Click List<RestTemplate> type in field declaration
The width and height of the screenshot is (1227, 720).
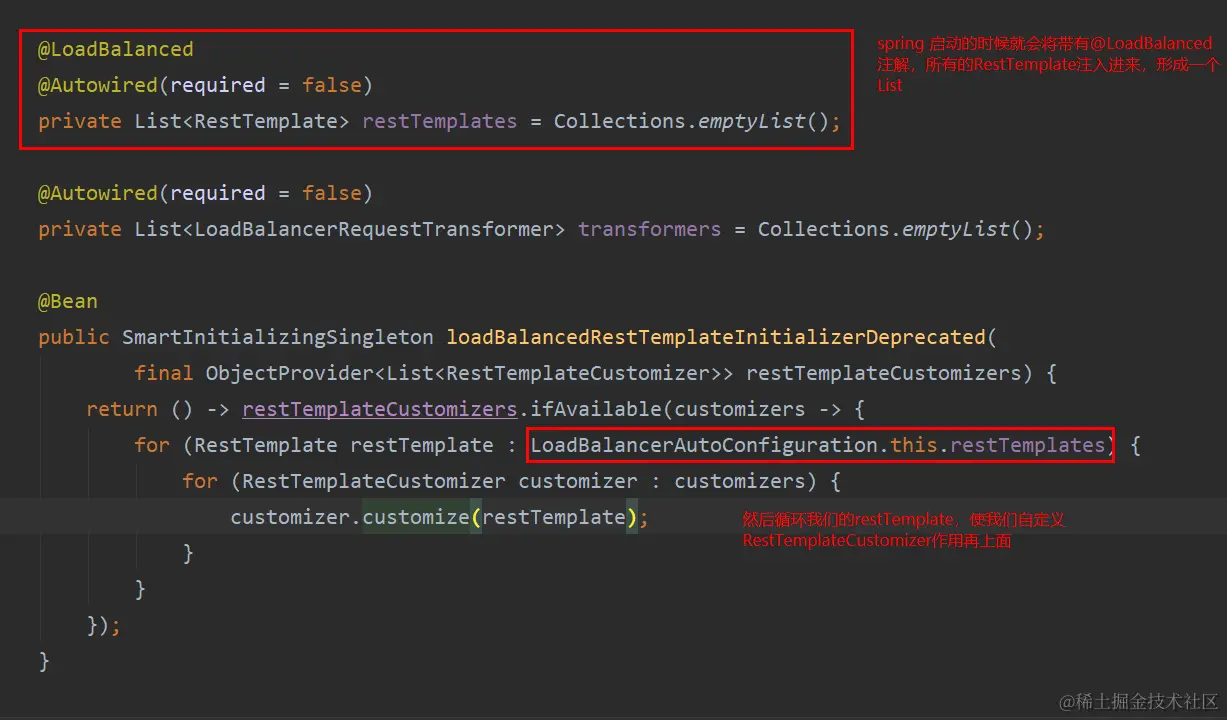coord(242,121)
